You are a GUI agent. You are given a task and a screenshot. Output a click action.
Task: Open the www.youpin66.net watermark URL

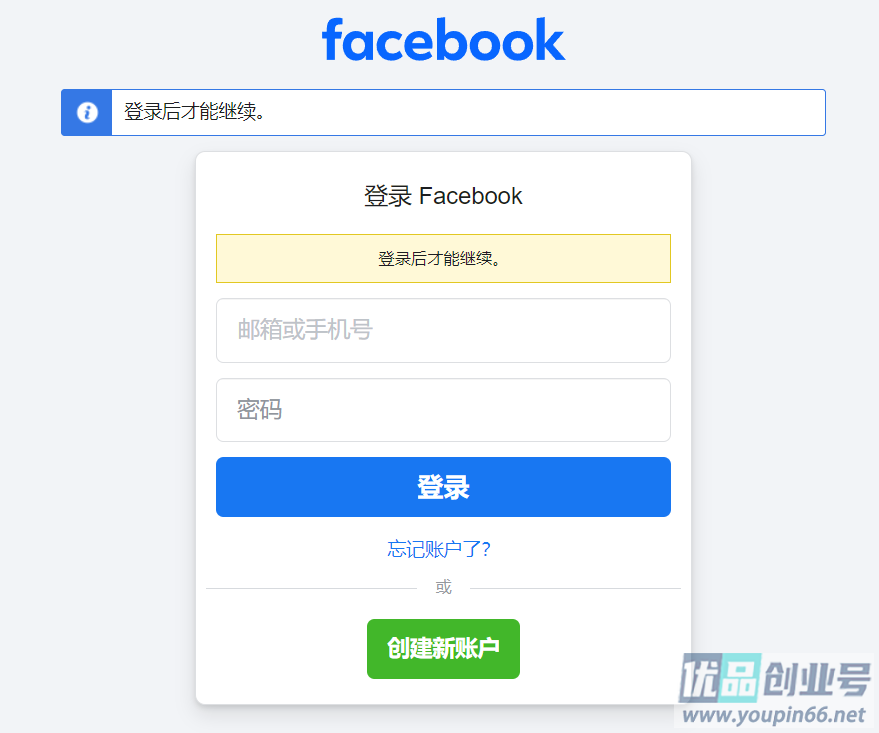point(774,715)
